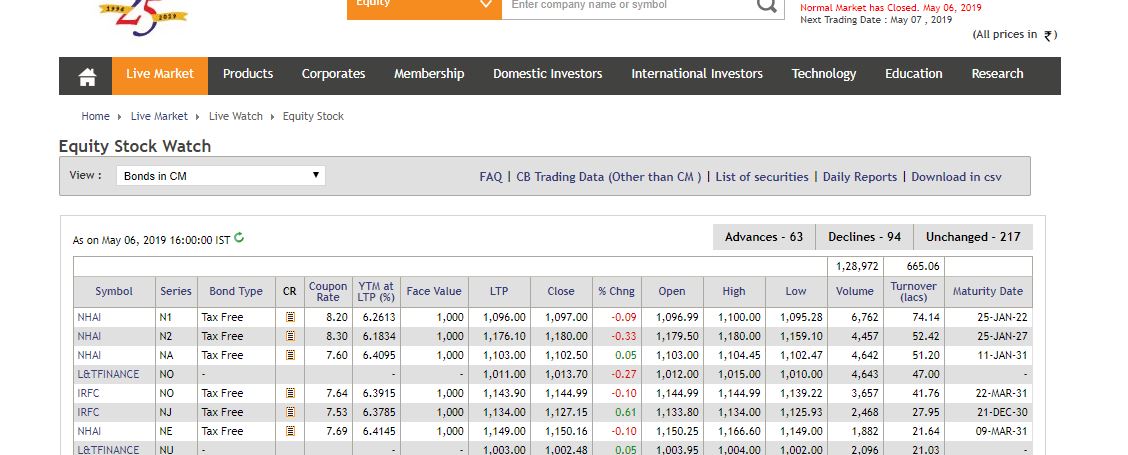The width and height of the screenshot is (1128, 455).
Task: Click Download in csv link
Action: tap(956, 176)
